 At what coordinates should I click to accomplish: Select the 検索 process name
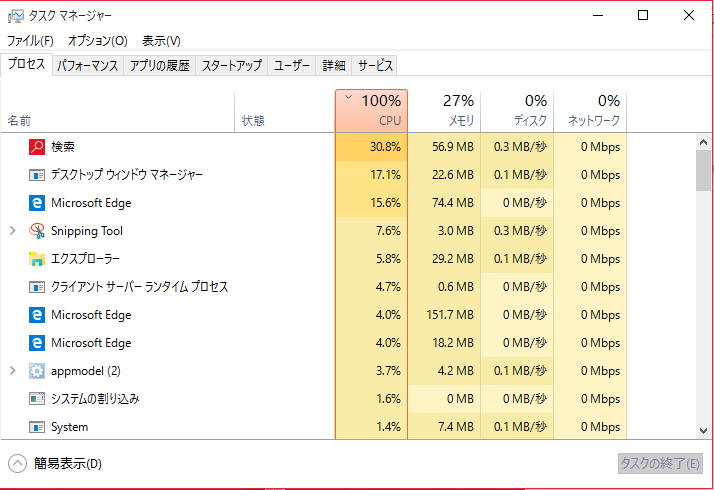click(x=63, y=147)
